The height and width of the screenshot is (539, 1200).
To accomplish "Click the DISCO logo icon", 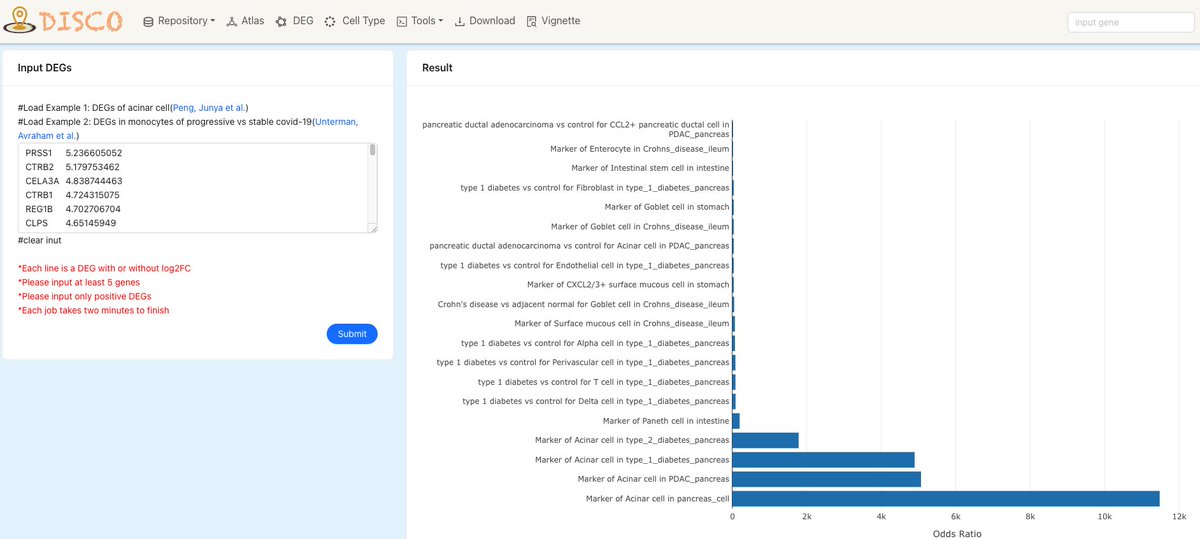I will [x=19, y=20].
